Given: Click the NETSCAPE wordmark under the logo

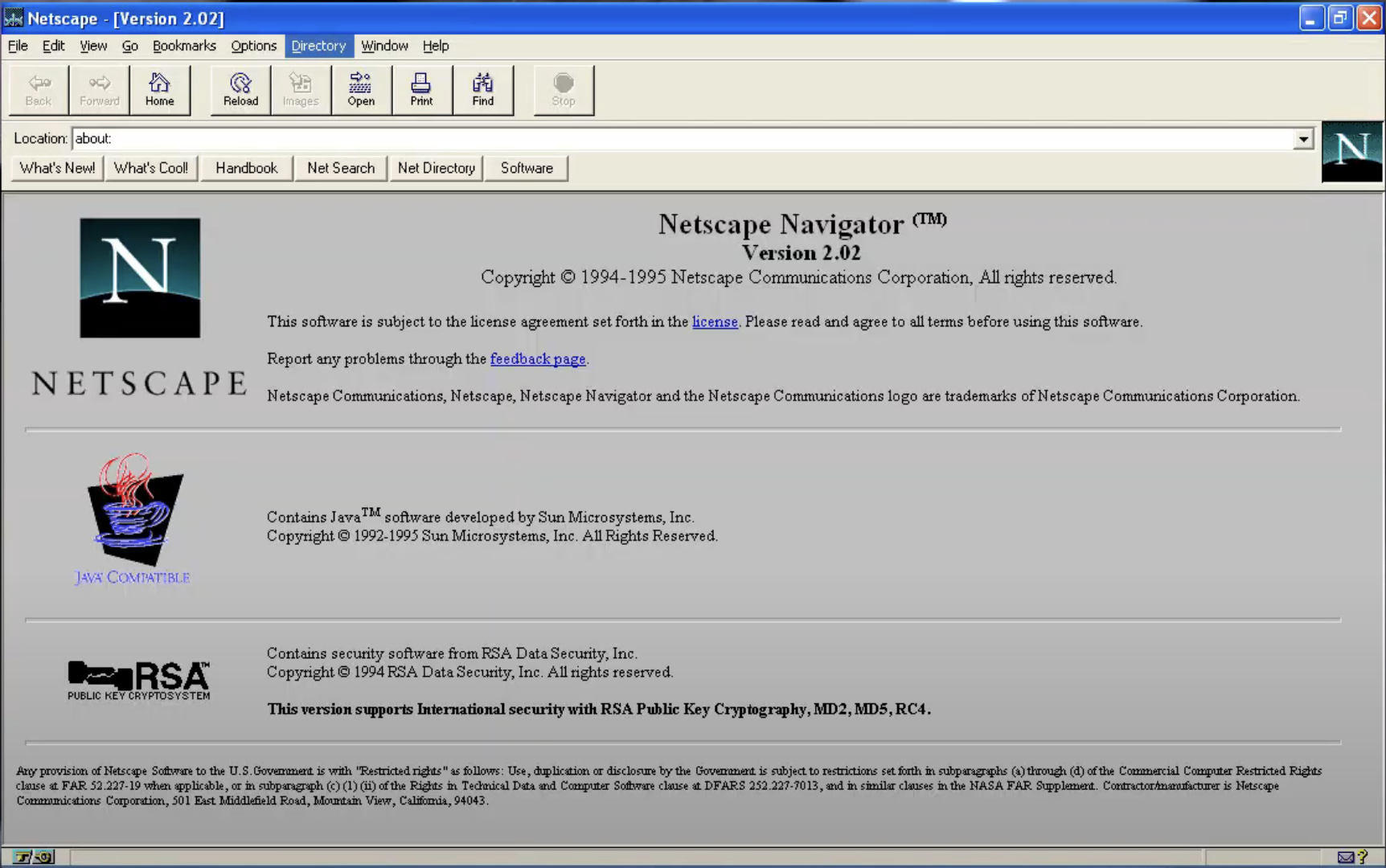Looking at the screenshot, I should pyautogui.click(x=139, y=383).
